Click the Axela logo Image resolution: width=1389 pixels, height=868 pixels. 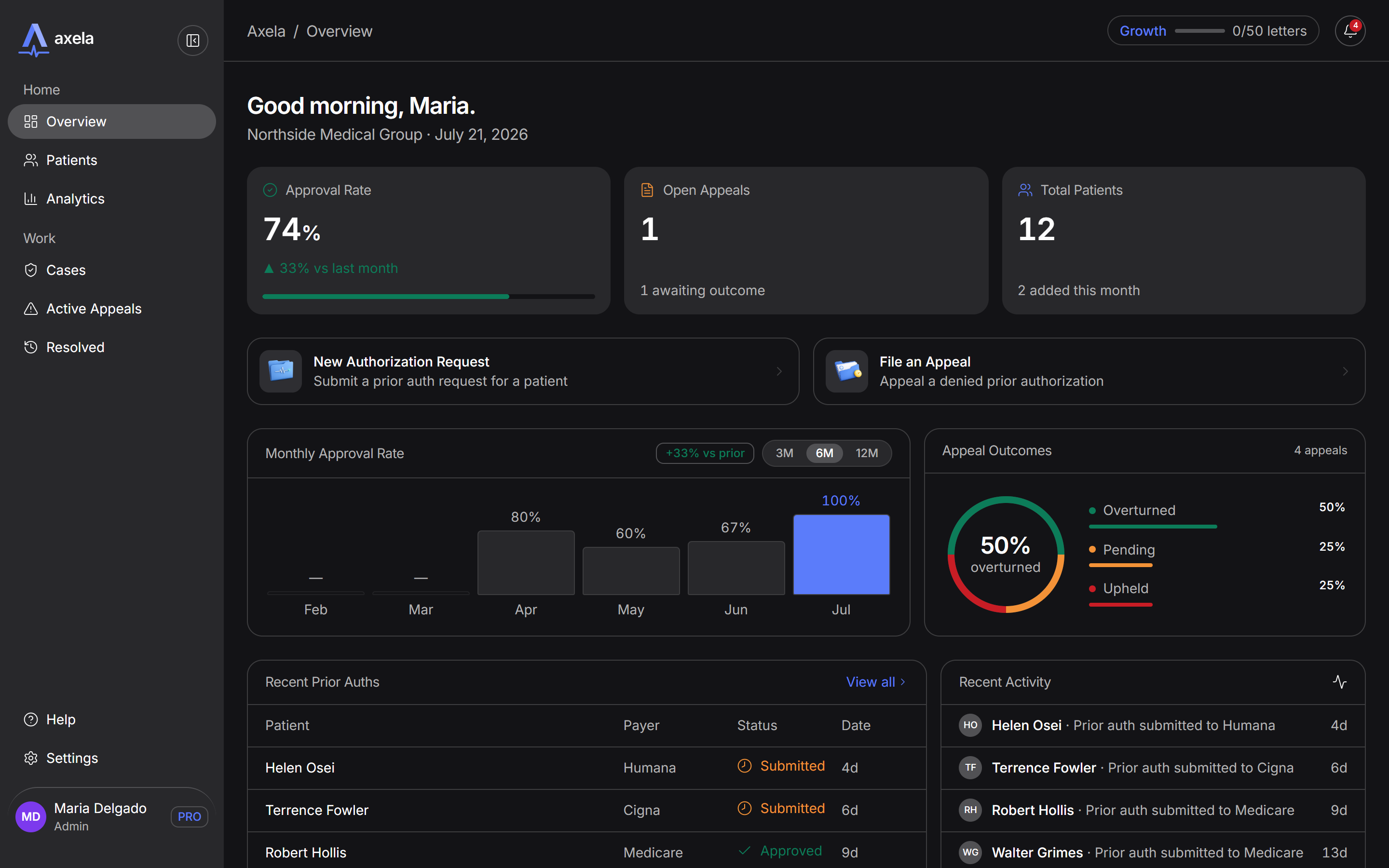point(56,40)
